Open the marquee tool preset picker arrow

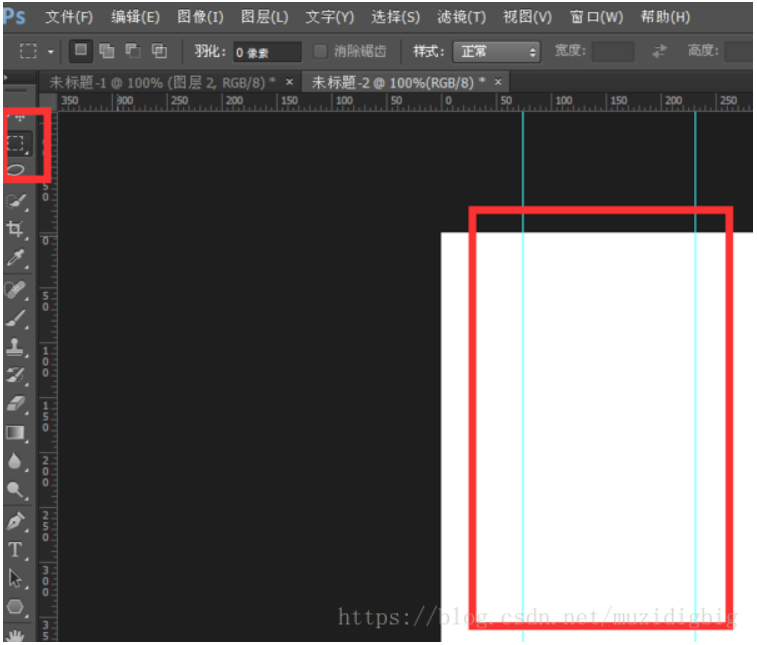point(51,52)
